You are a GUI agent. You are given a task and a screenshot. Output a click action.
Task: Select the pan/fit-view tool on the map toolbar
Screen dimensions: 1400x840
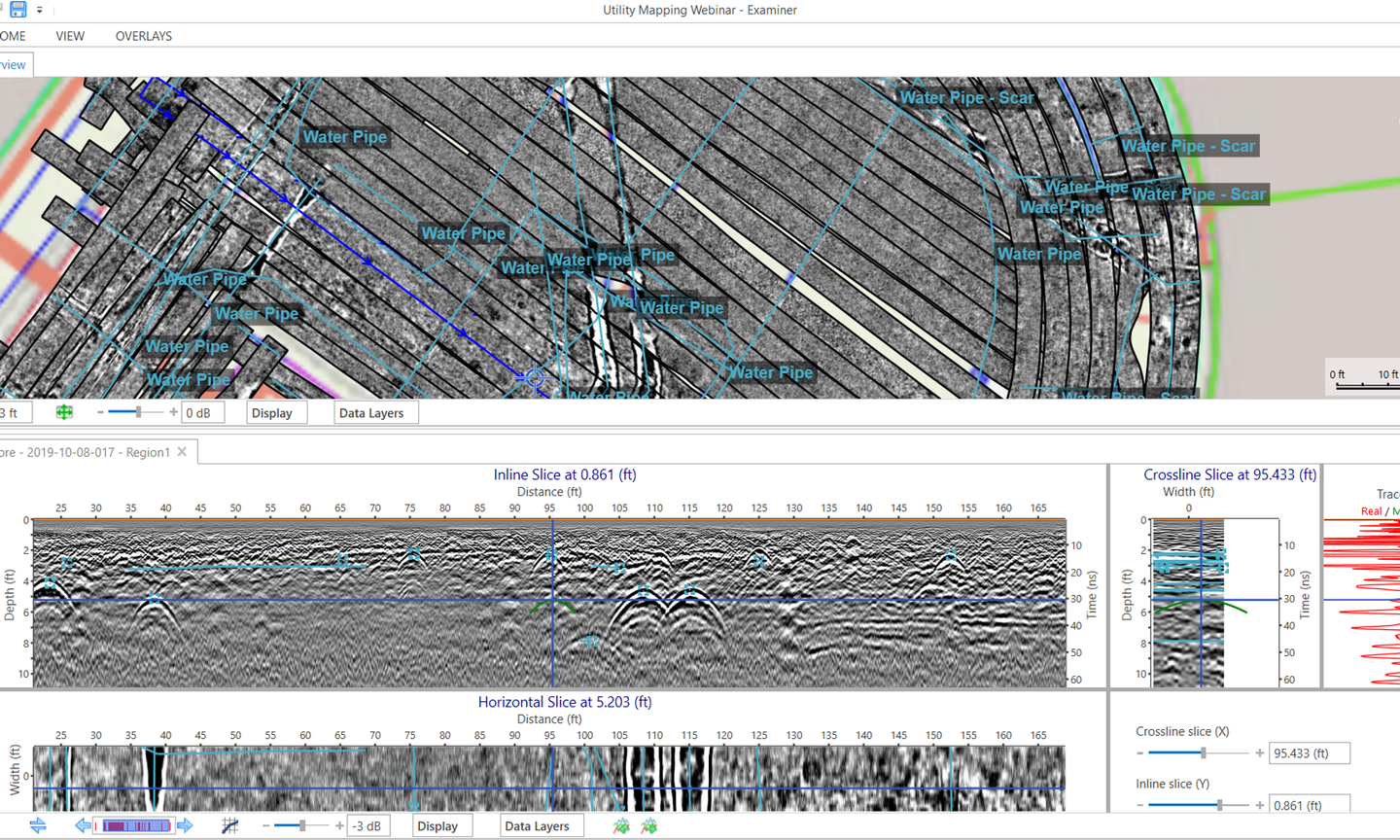(x=63, y=412)
